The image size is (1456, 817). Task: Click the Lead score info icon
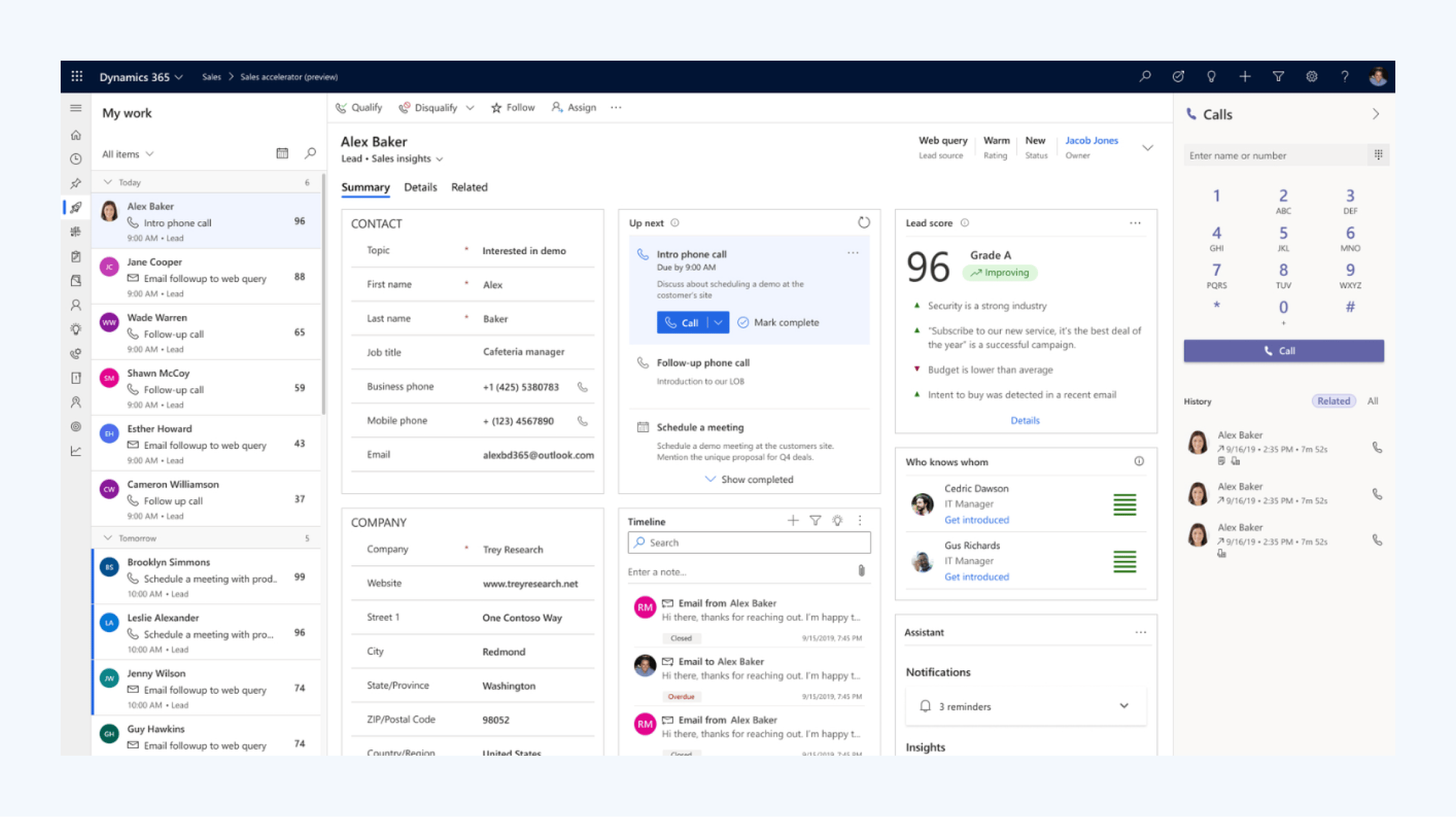(x=965, y=223)
